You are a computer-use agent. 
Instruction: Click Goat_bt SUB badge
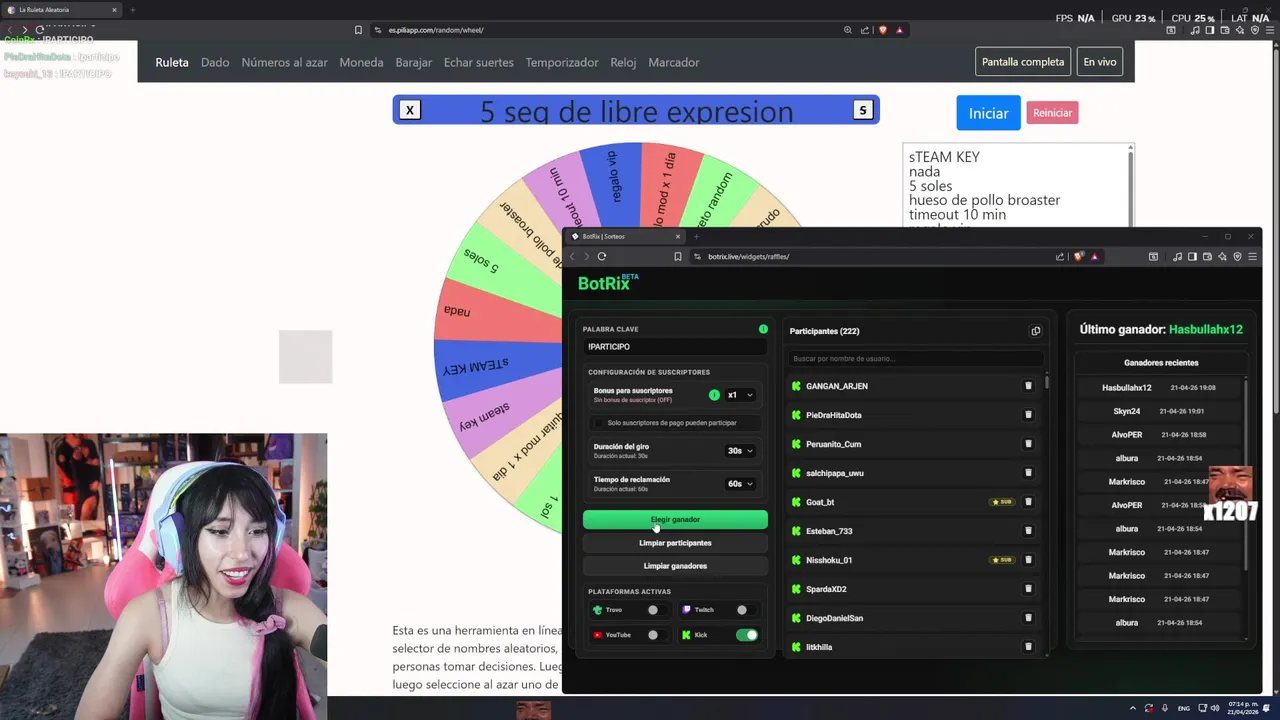click(x=1002, y=502)
